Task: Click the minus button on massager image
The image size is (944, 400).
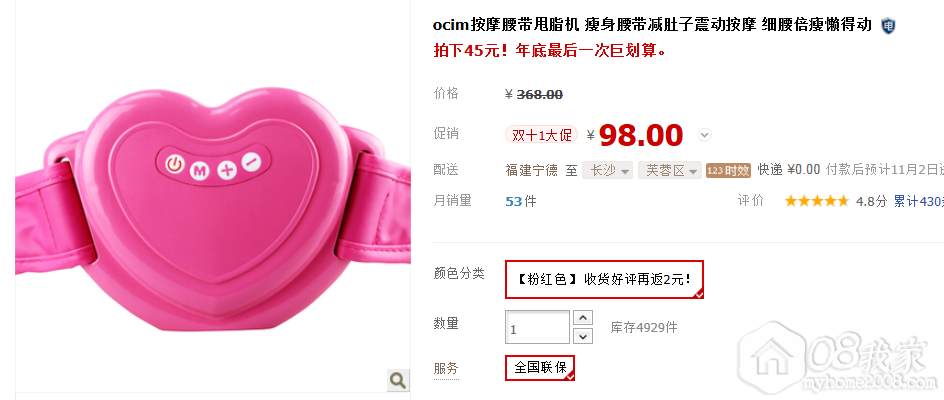Action: point(252,161)
